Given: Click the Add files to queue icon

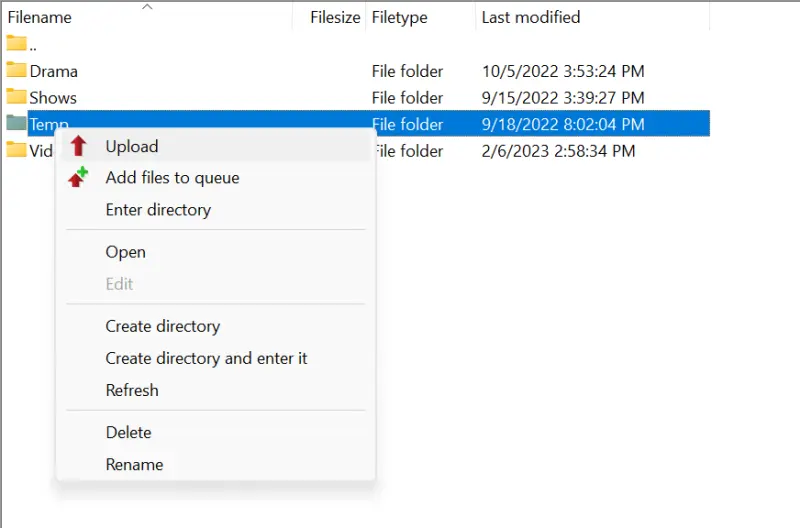Looking at the screenshot, I should click(79, 178).
